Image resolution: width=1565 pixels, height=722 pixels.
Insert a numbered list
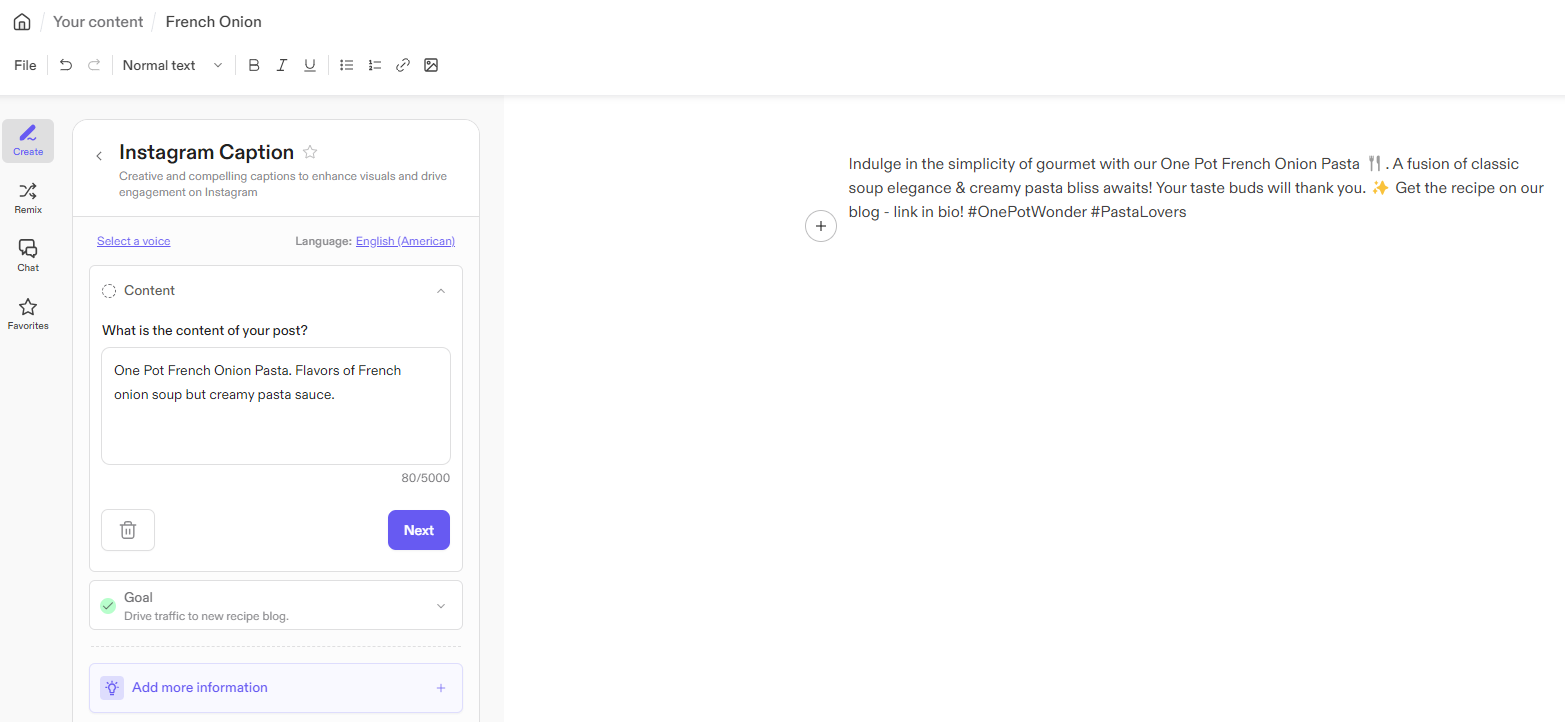375,65
